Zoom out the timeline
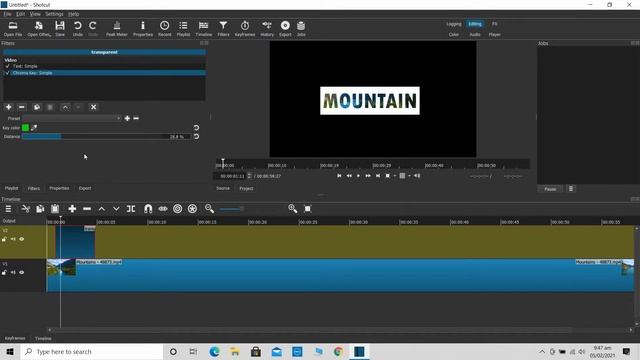The image size is (640, 360). point(209,209)
